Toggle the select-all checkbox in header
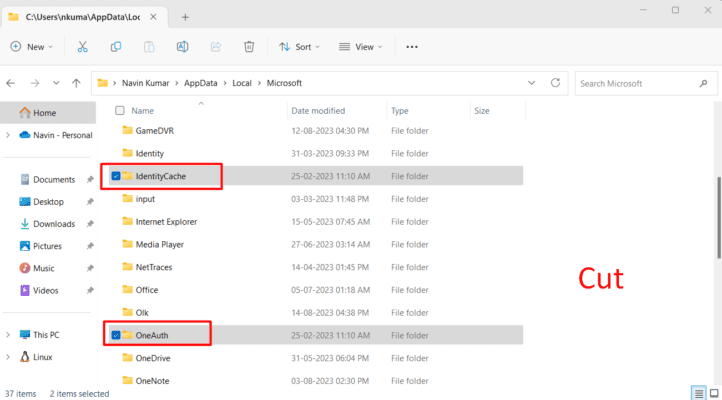Screen dimensions: 722x400 point(120,110)
